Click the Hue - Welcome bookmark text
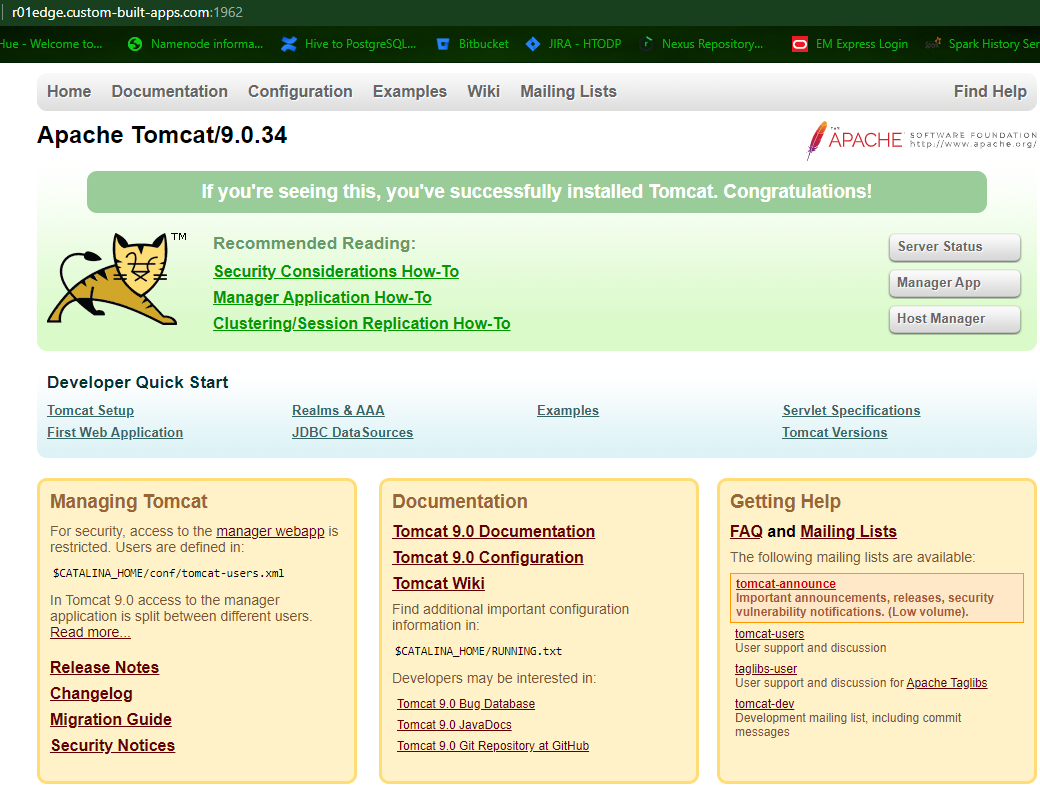The width and height of the screenshot is (1040, 787). 51,44
